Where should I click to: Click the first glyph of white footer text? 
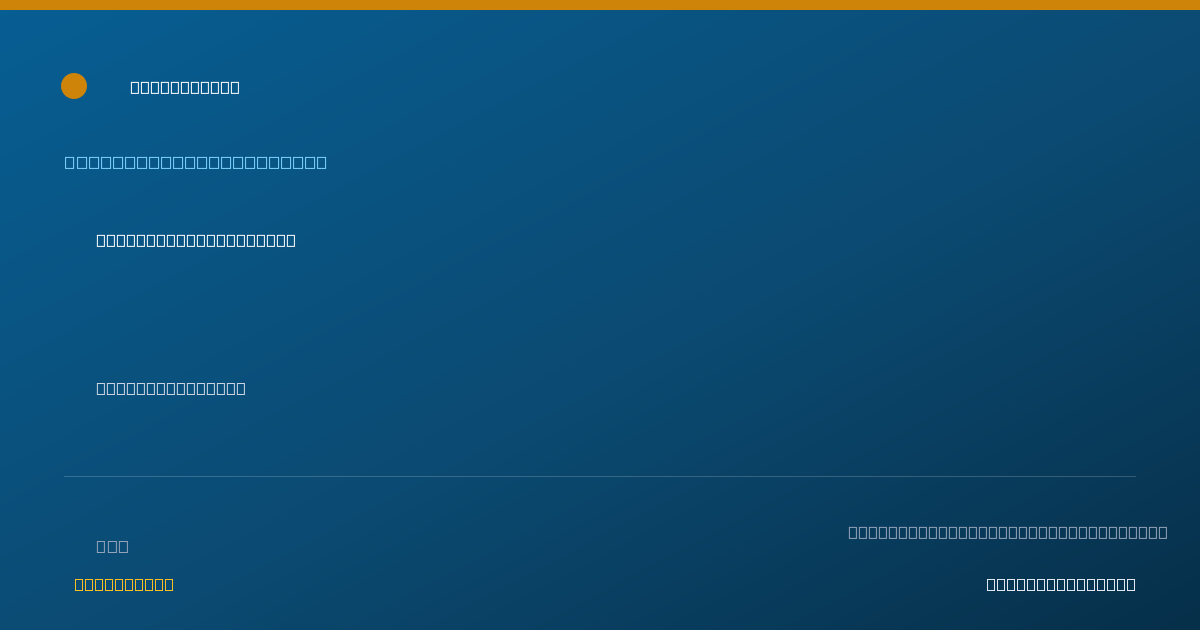click(x=991, y=584)
